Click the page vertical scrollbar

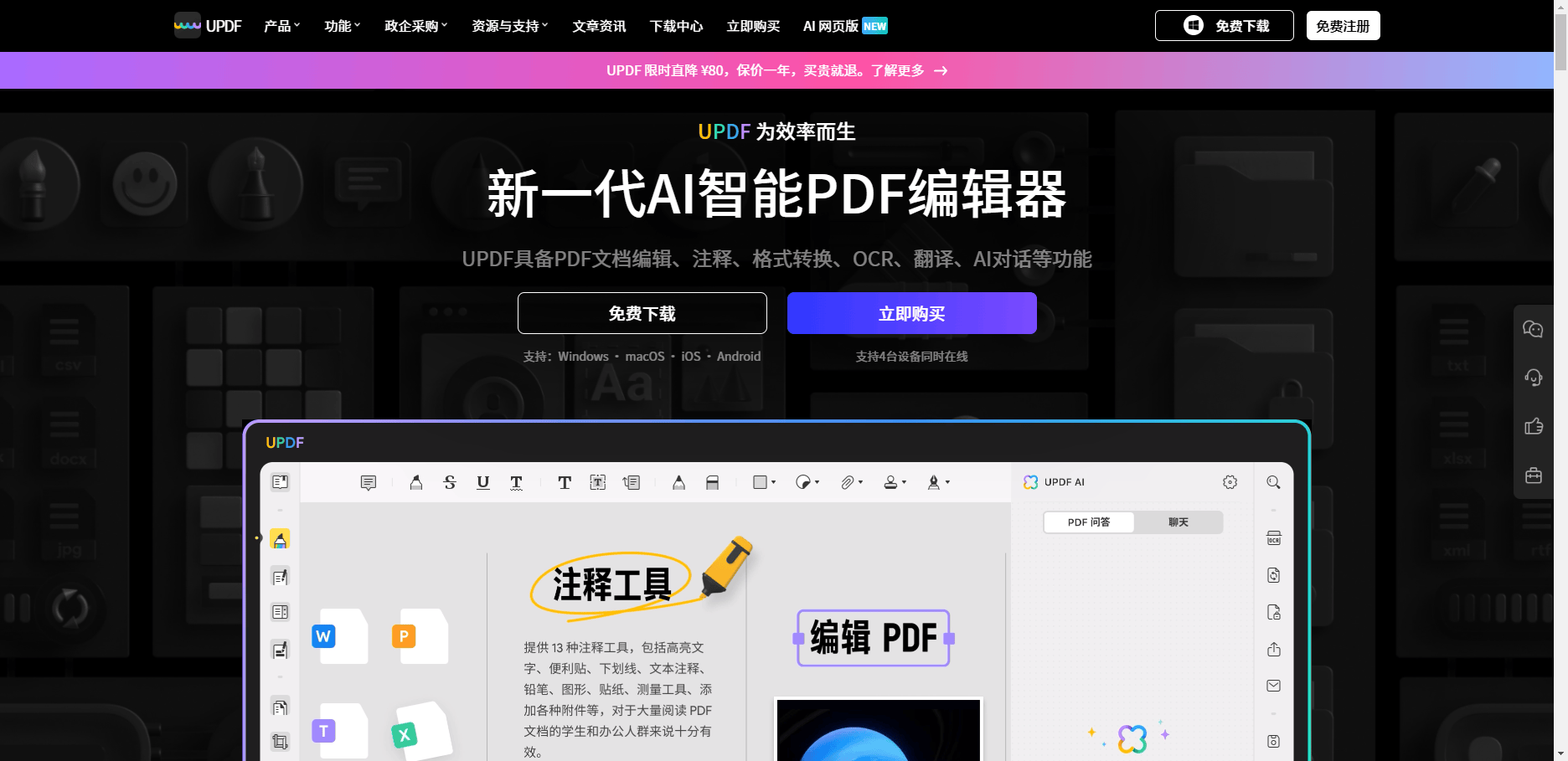tap(1560, 42)
